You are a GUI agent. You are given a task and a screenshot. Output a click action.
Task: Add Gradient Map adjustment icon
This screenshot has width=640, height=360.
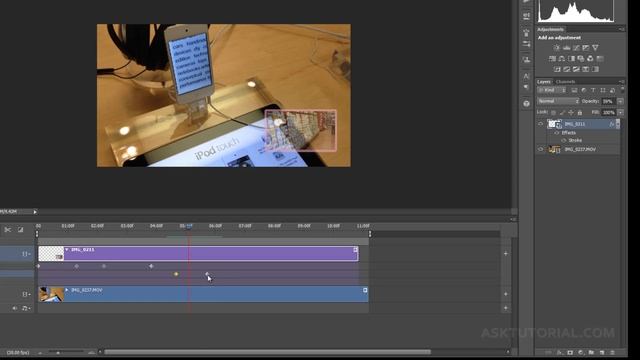coord(596,69)
